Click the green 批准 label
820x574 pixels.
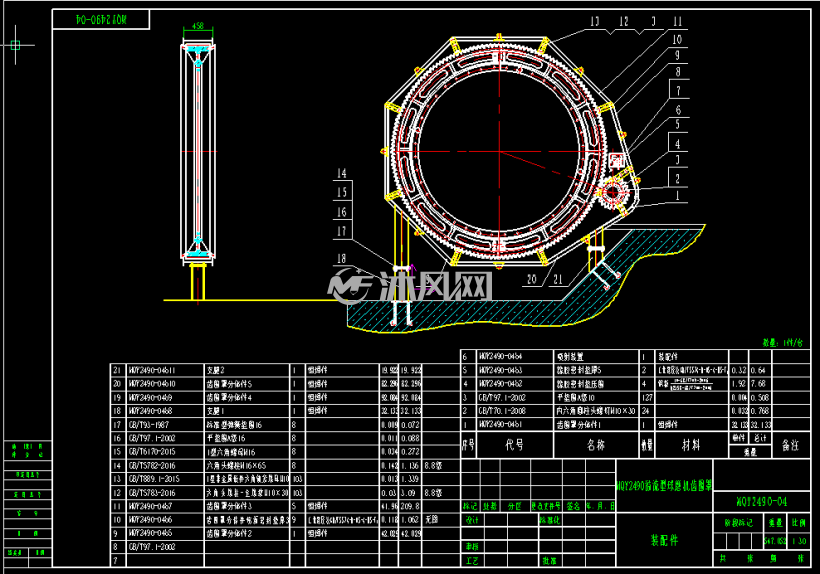coord(549,560)
